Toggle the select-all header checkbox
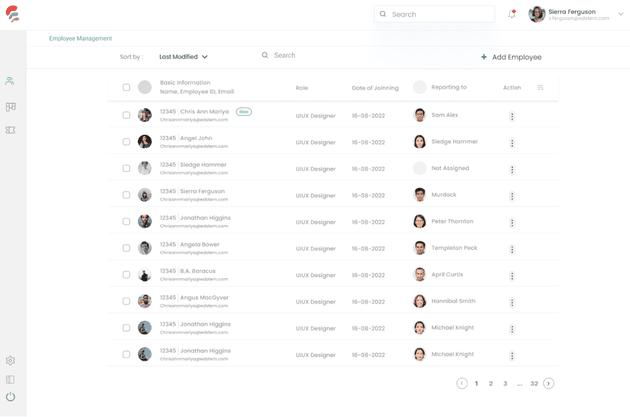 pos(126,88)
